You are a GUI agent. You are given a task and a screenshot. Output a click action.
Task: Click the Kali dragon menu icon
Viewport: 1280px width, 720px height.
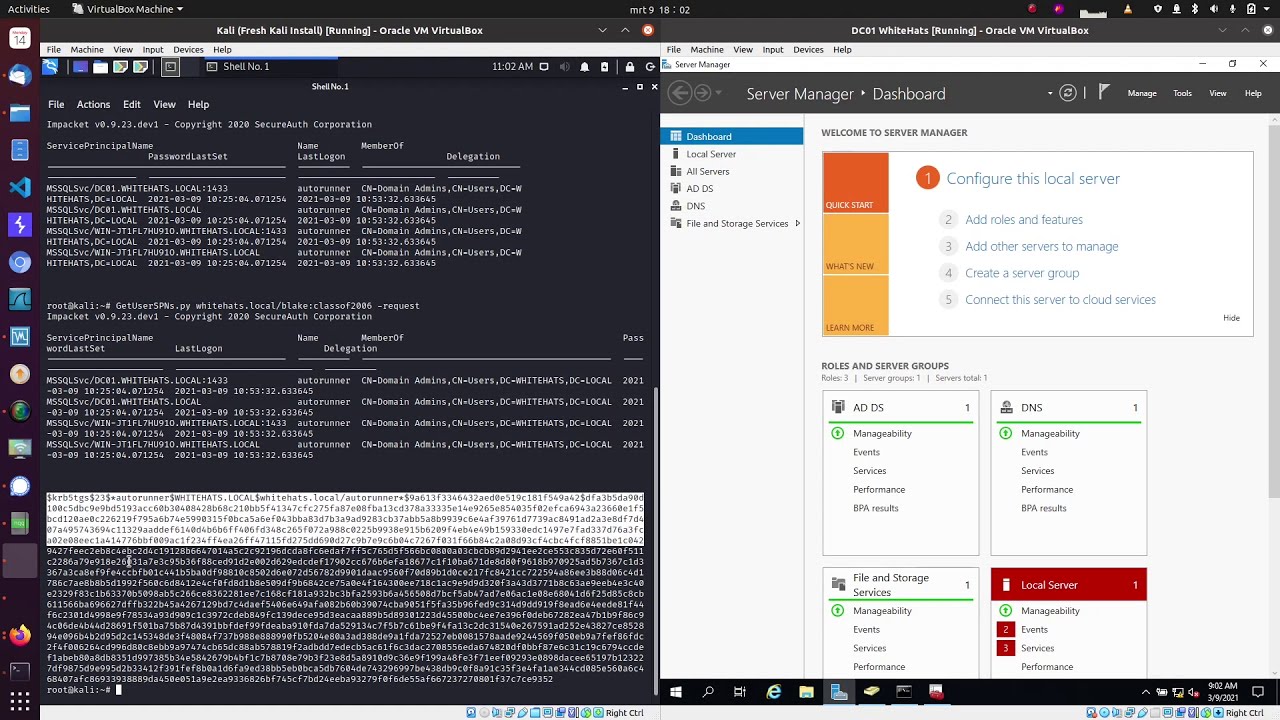pyautogui.click(x=50, y=67)
